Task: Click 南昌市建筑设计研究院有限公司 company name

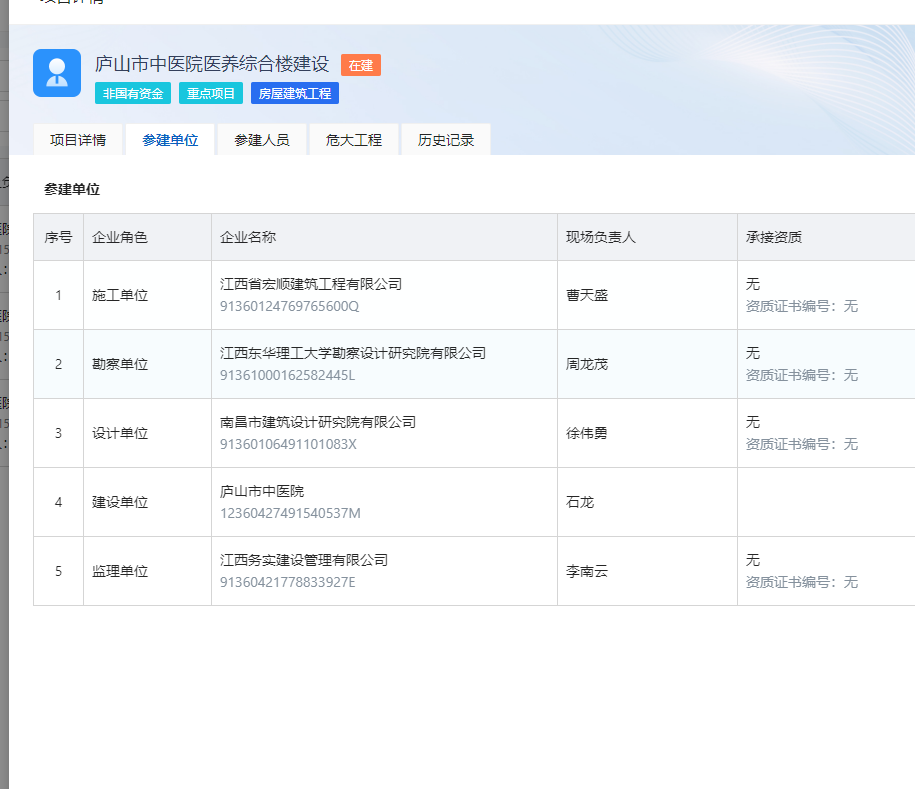Action: [x=318, y=422]
